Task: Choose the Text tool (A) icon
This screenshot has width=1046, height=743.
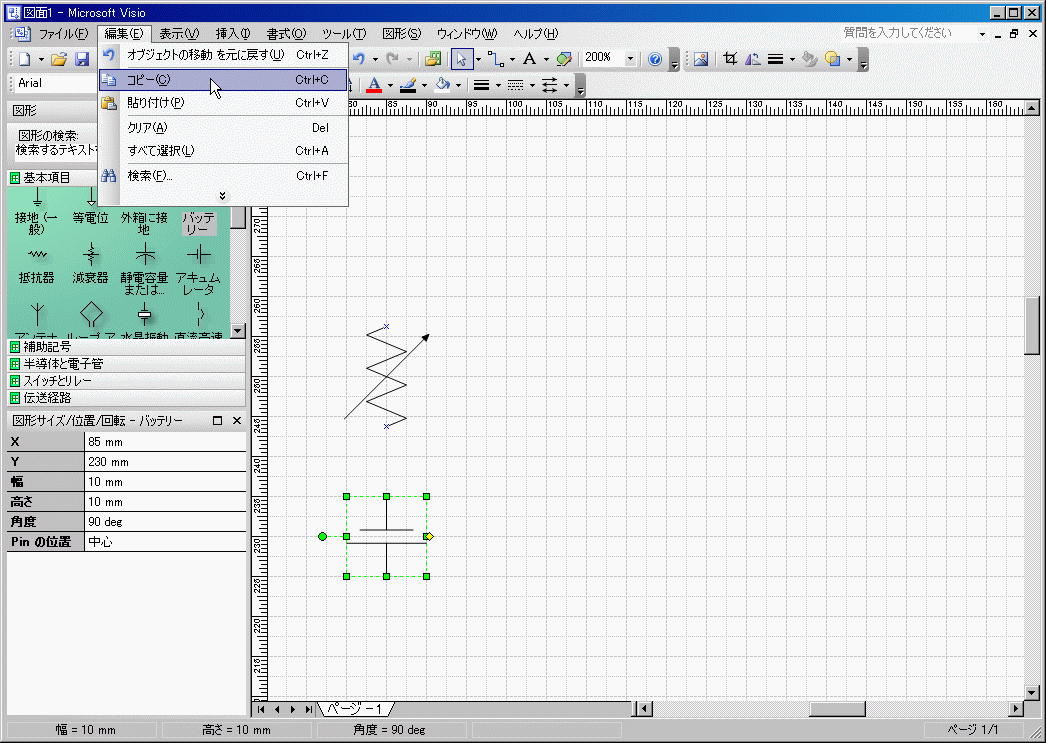Action: (x=529, y=59)
